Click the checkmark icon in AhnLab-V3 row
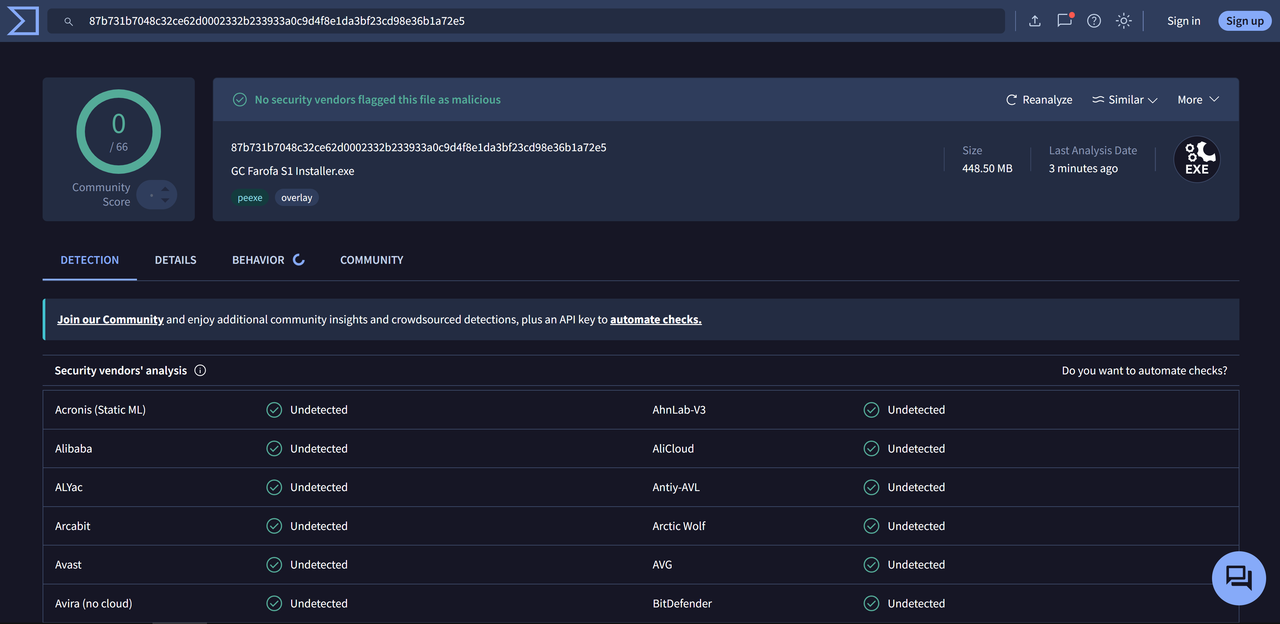Image resolution: width=1280 pixels, height=624 pixels. [x=871, y=410]
